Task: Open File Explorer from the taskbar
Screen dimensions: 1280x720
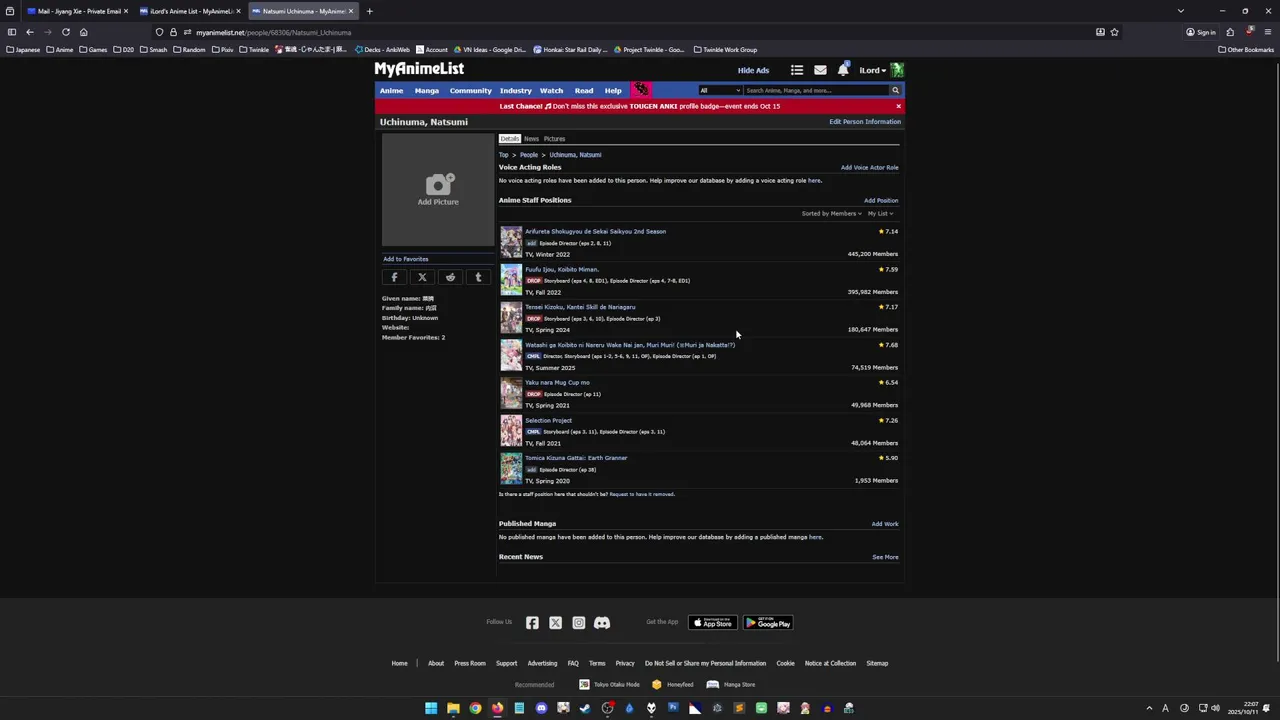Action: coord(453,708)
